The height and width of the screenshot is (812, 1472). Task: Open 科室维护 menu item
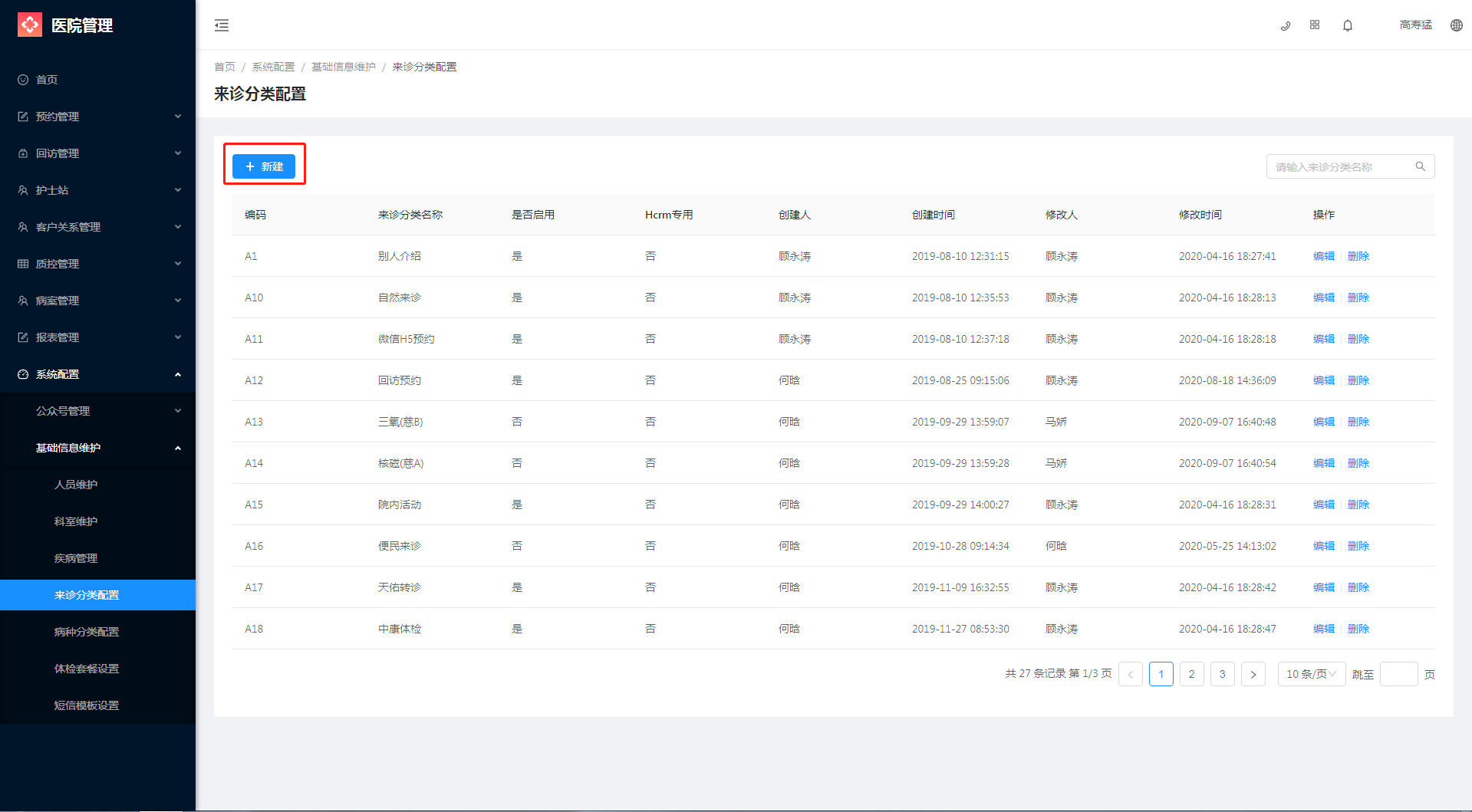(98, 521)
